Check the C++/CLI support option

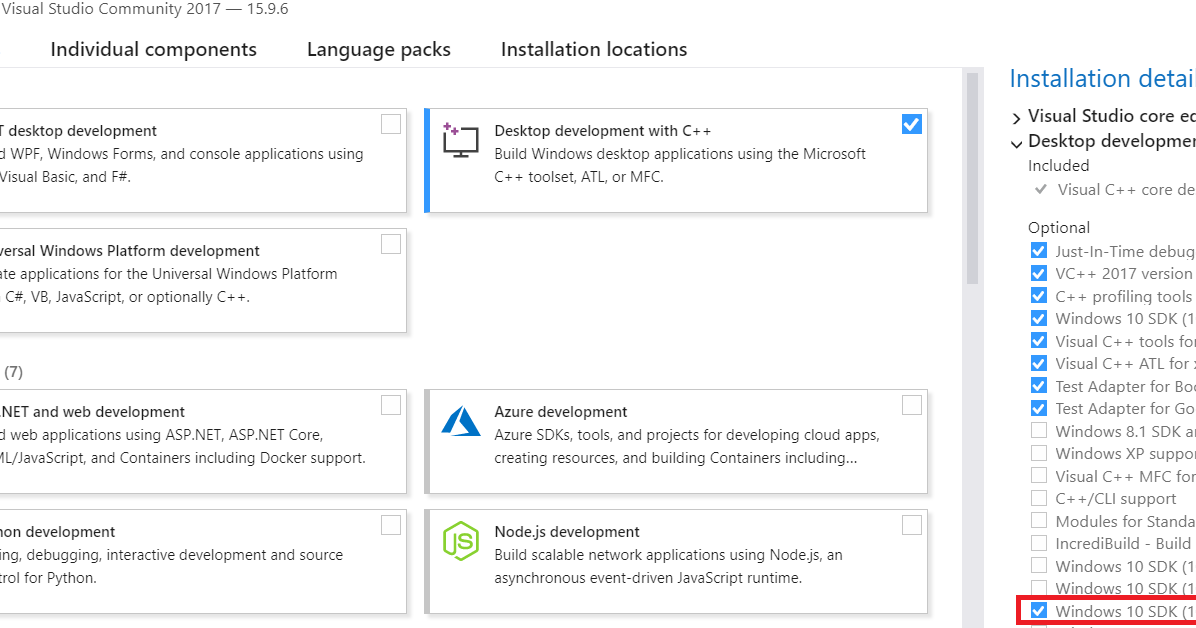coord(1039,498)
